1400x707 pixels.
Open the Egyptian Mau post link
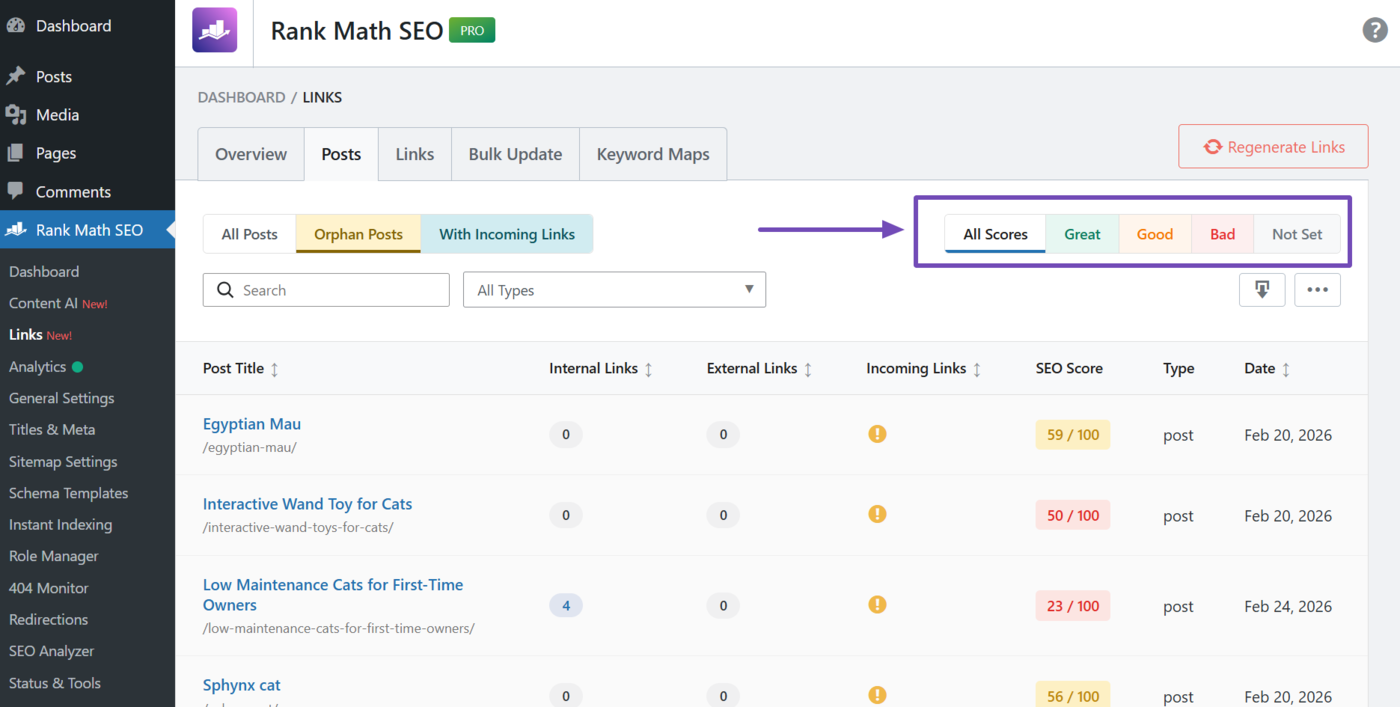pyautogui.click(x=251, y=423)
